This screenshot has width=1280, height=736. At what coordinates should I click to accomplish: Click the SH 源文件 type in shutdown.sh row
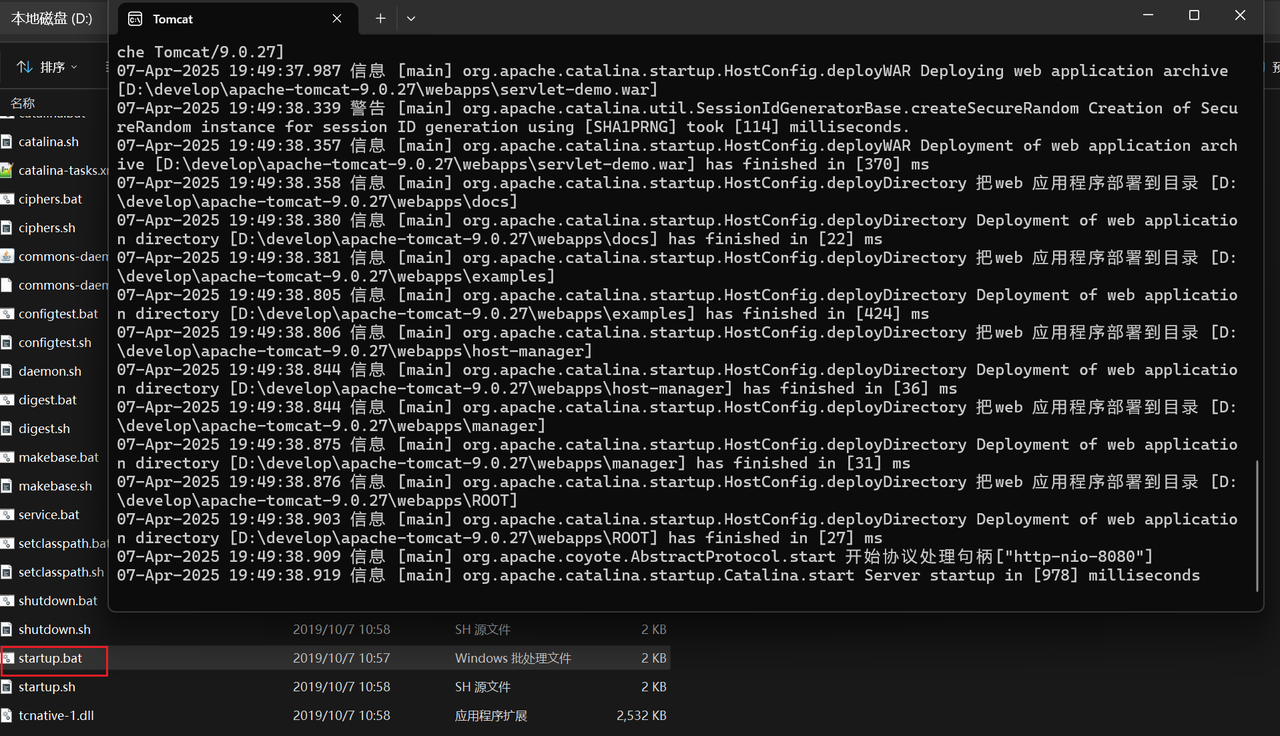(483, 630)
